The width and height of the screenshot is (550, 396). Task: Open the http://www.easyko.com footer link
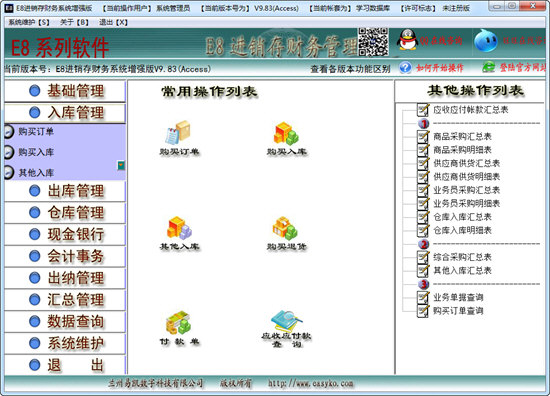pyautogui.click(x=311, y=383)
